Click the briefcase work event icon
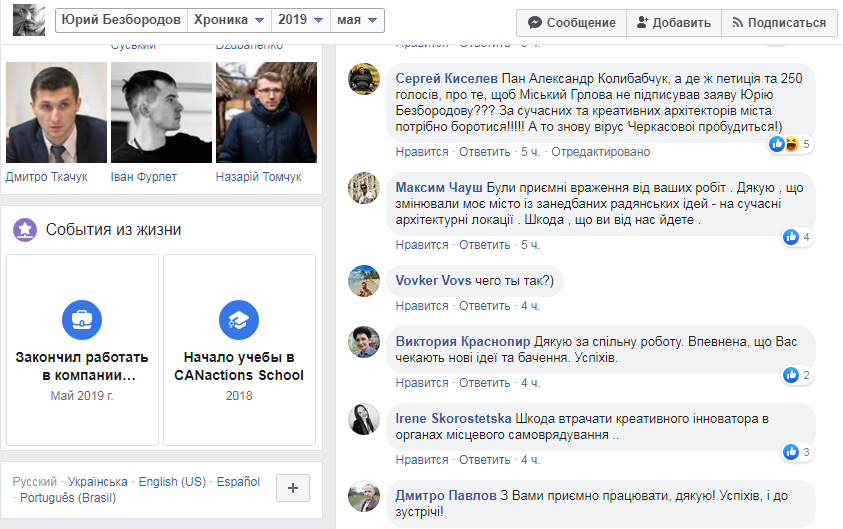The height and width of the screenshot is (529, 843). tap(82, 320)
